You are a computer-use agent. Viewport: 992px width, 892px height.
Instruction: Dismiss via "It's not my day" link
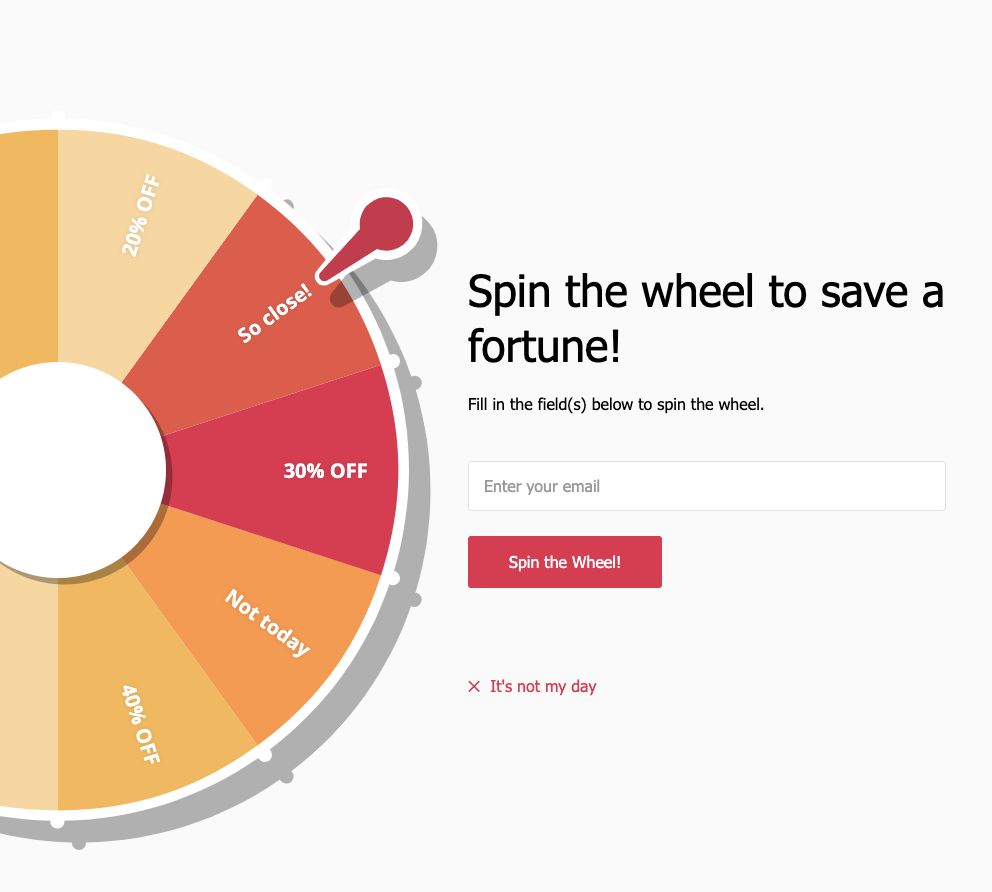coord(543,686)
